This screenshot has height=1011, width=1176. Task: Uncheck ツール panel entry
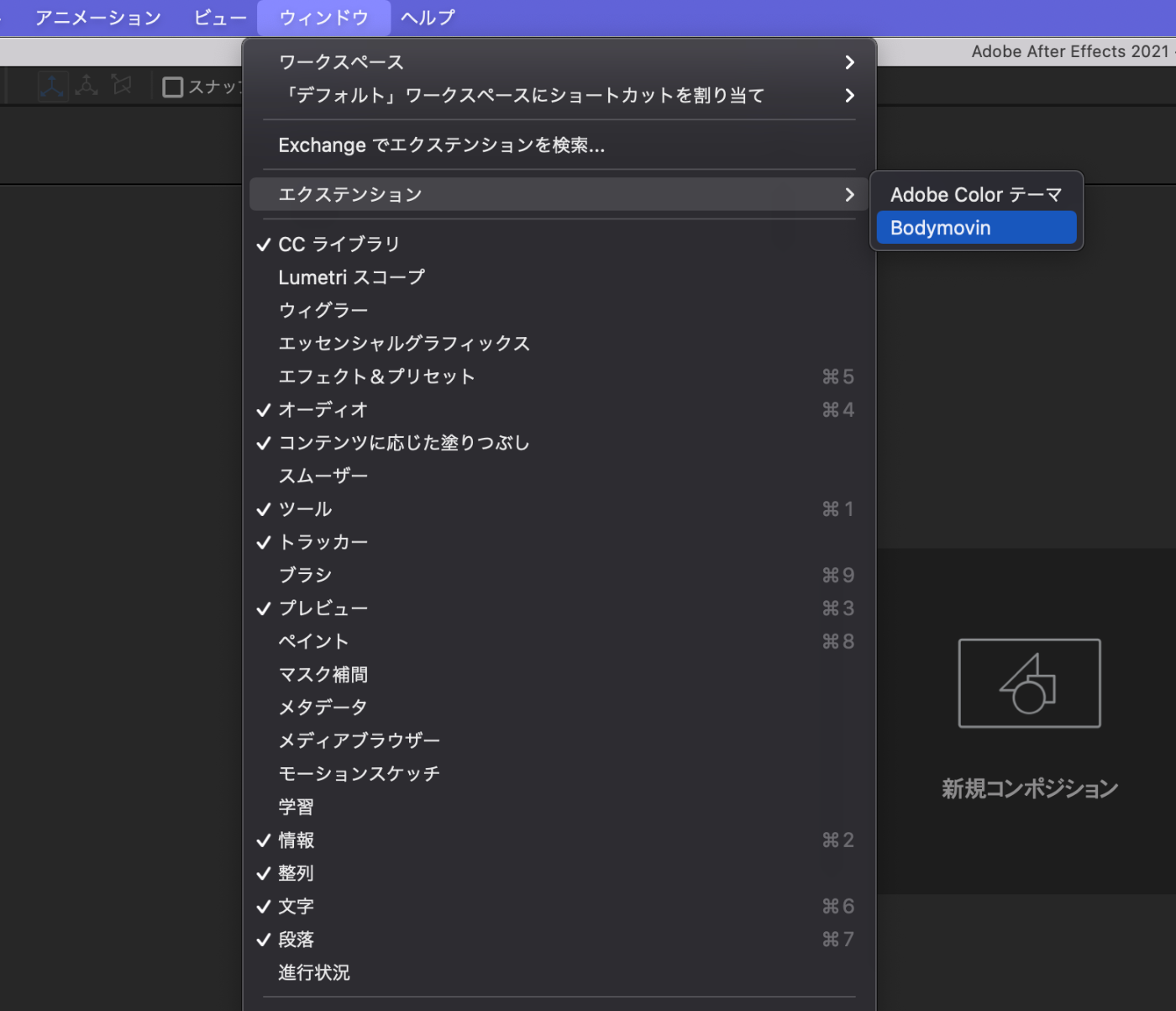pos(559,509)
